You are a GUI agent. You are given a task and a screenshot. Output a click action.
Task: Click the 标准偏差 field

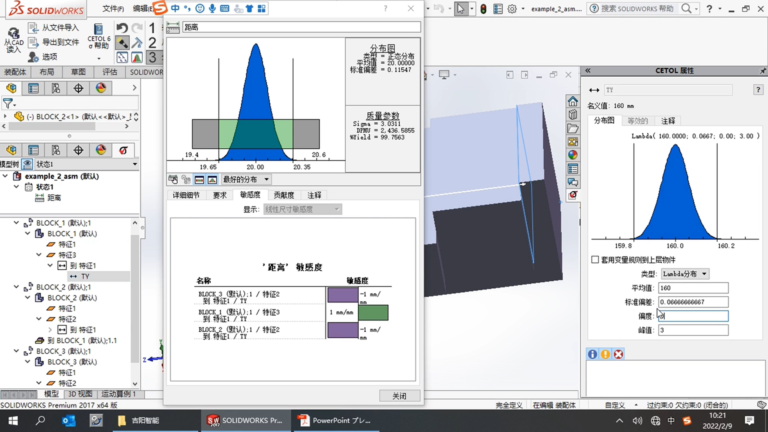[x=693, y=302]
